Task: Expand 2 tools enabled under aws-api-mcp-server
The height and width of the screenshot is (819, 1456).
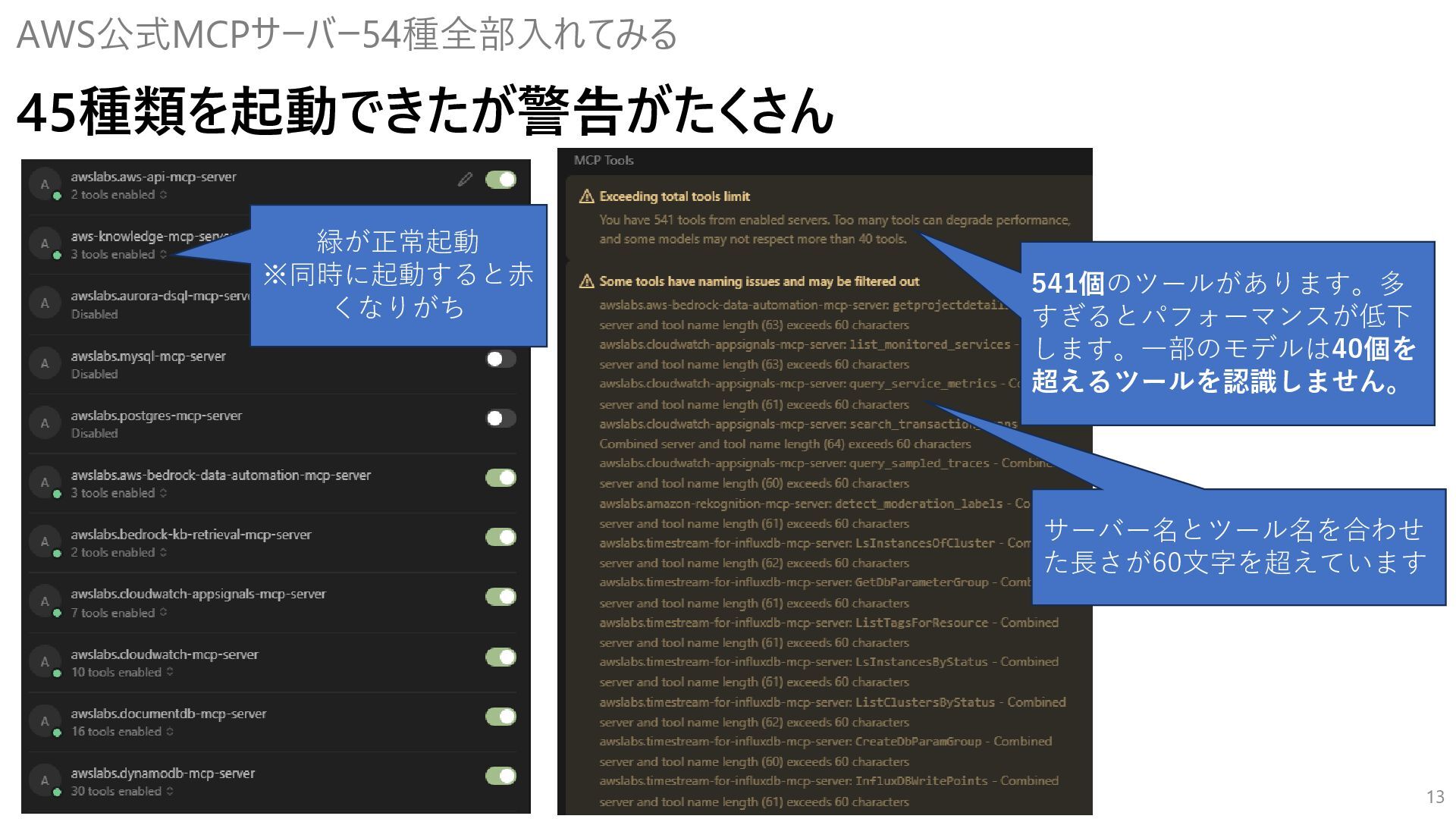Action: tap(119, 195)
